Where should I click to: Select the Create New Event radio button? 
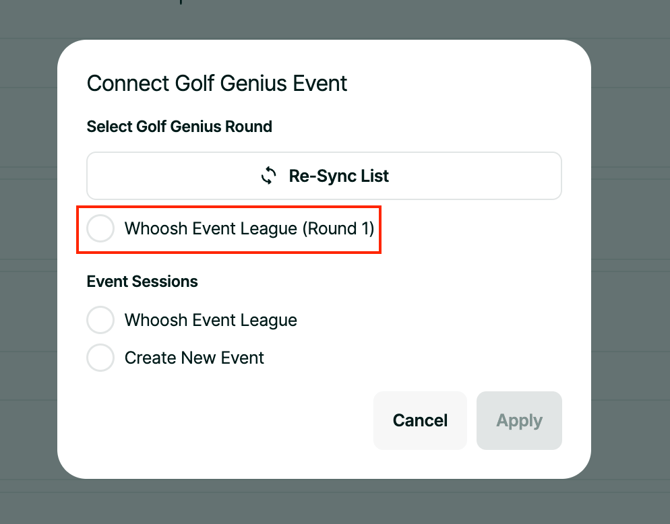click(100, 357)
